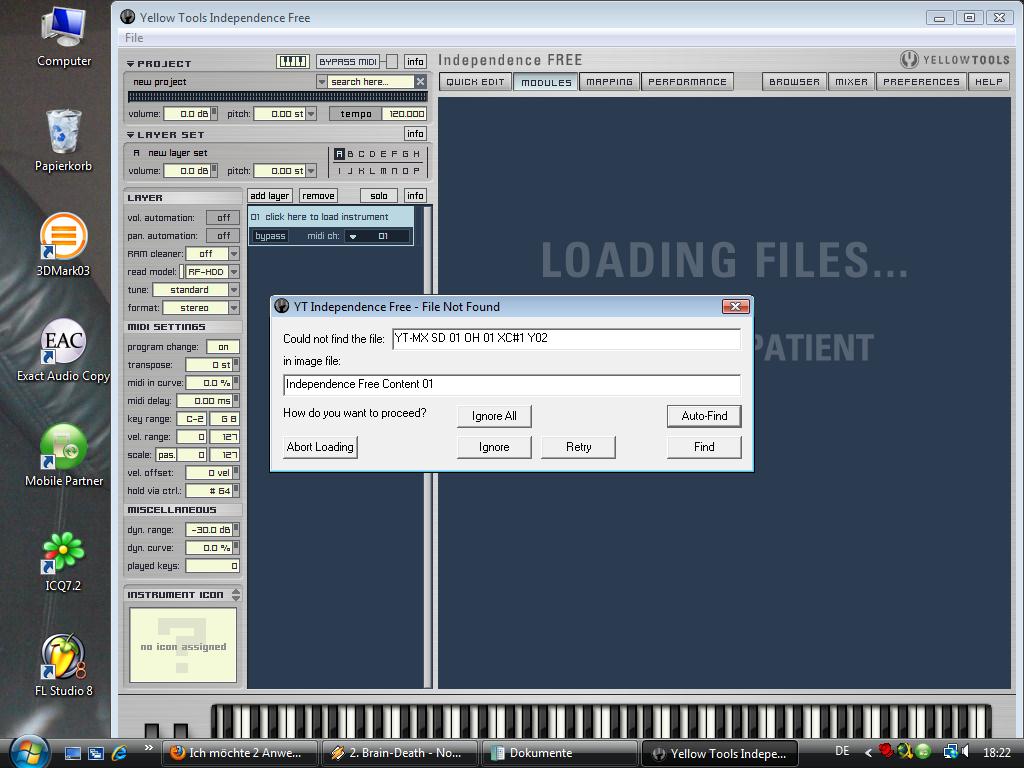The image size is (1024, 768).
Task: Open the MIXER tab
Action: point(852,82)
